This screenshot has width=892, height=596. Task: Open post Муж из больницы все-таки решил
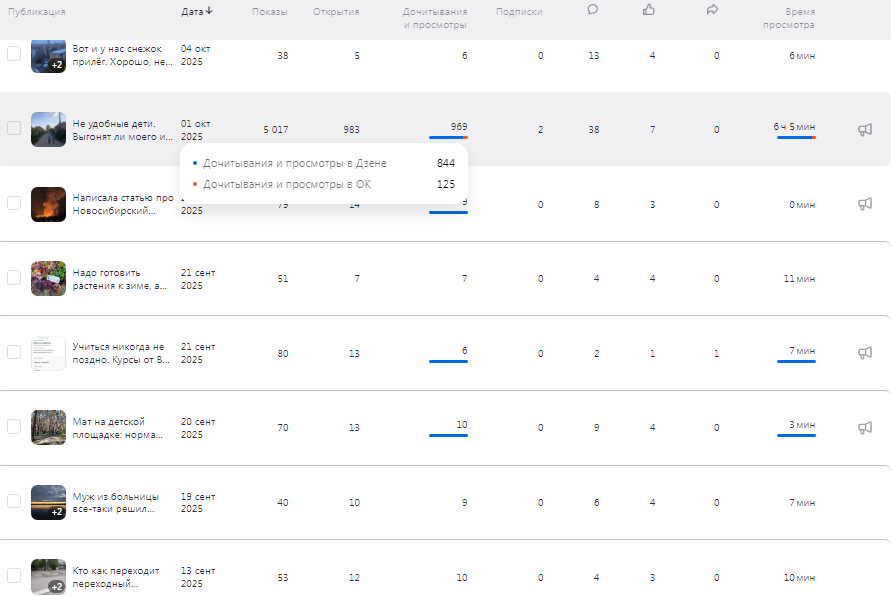pyautogui.click(x=115, y=503)
